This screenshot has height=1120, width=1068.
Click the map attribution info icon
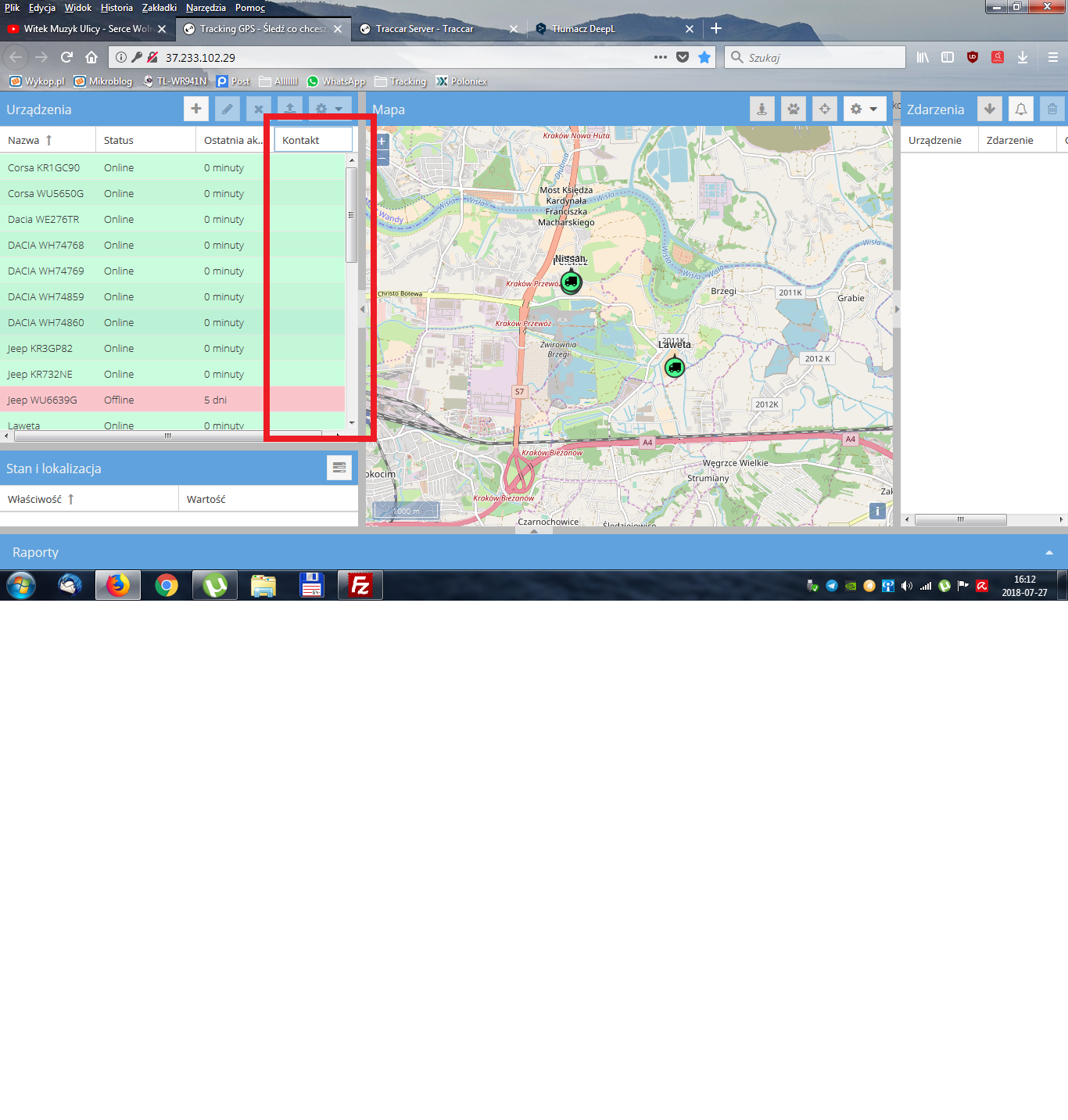click(x=877, y=511)
